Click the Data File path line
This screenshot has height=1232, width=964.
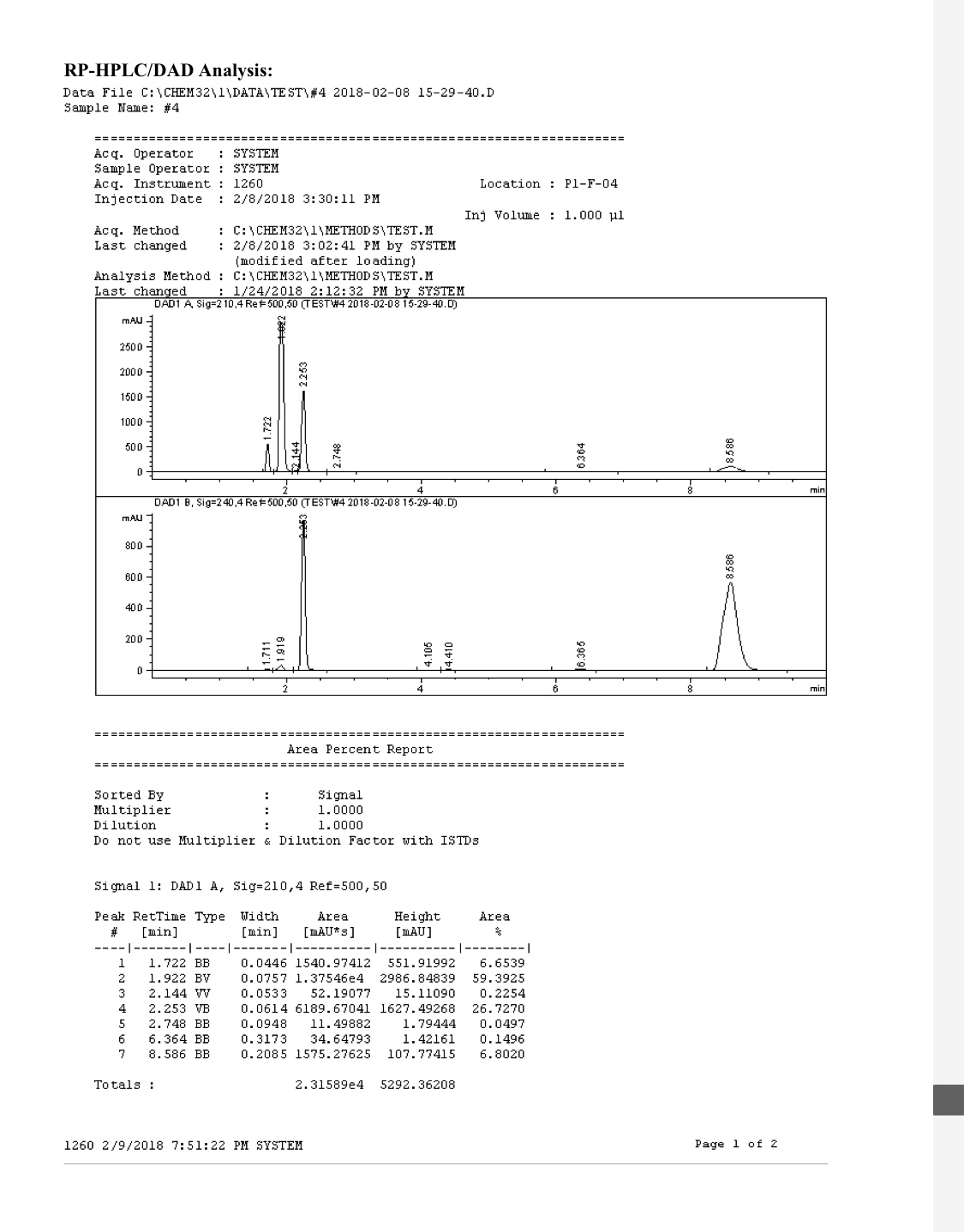pyautogui.click(x=279, y=93)
